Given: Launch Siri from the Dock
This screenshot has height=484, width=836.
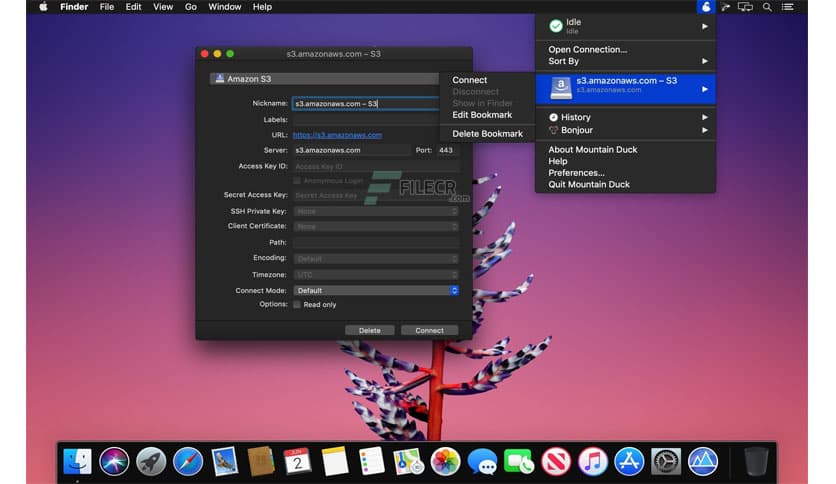Looking at the screenshot, I should [x=114, y=461].
